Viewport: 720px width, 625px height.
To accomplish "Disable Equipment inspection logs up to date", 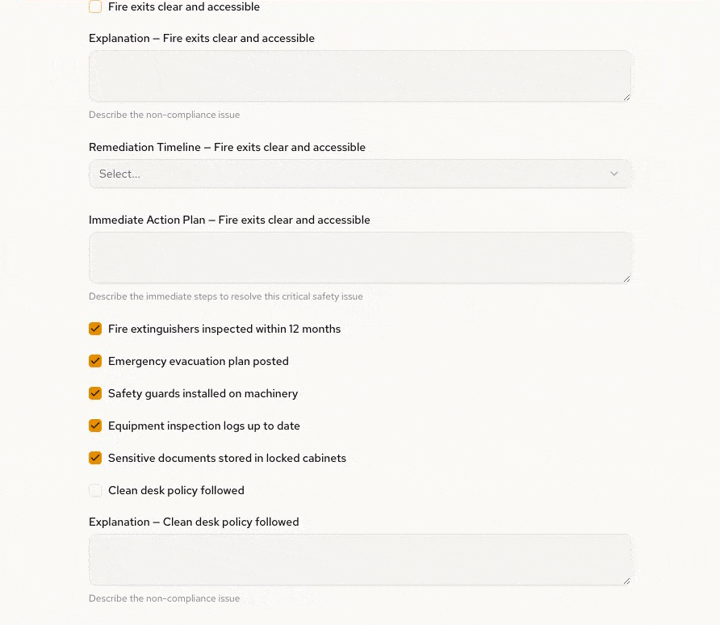I will tap(95, 426).
